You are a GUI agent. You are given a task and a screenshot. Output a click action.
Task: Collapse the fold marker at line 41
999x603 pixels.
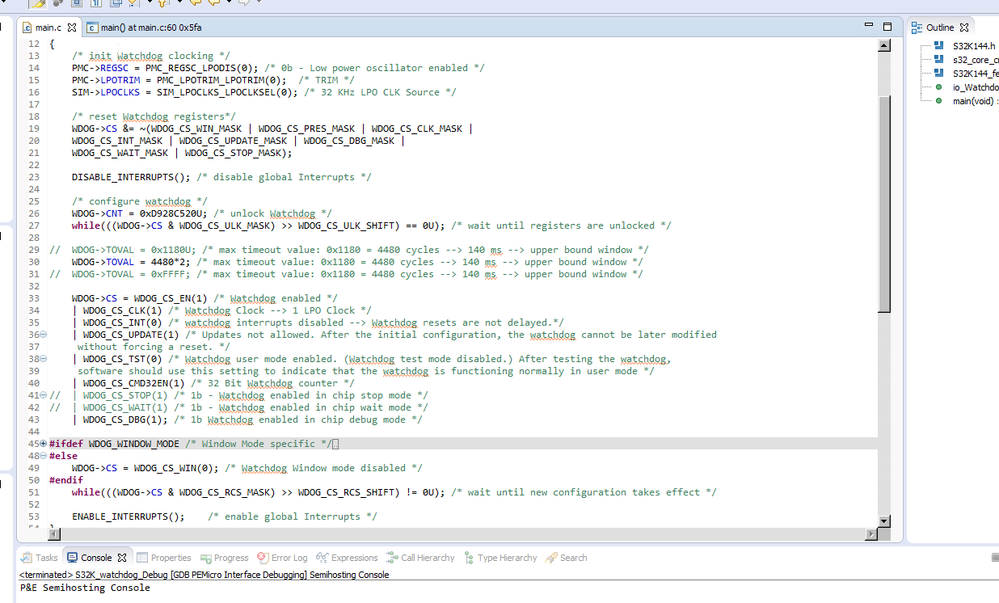click(x=43, y=395)
